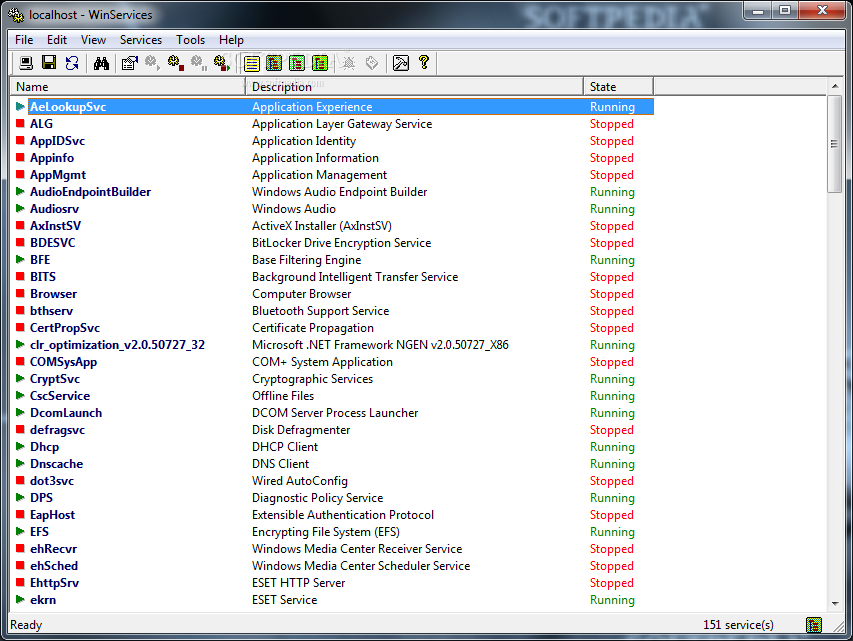The height and width of the screenshot is (641, 853).
Task: Sort by the Name column header
Action: tap(128, 87)
